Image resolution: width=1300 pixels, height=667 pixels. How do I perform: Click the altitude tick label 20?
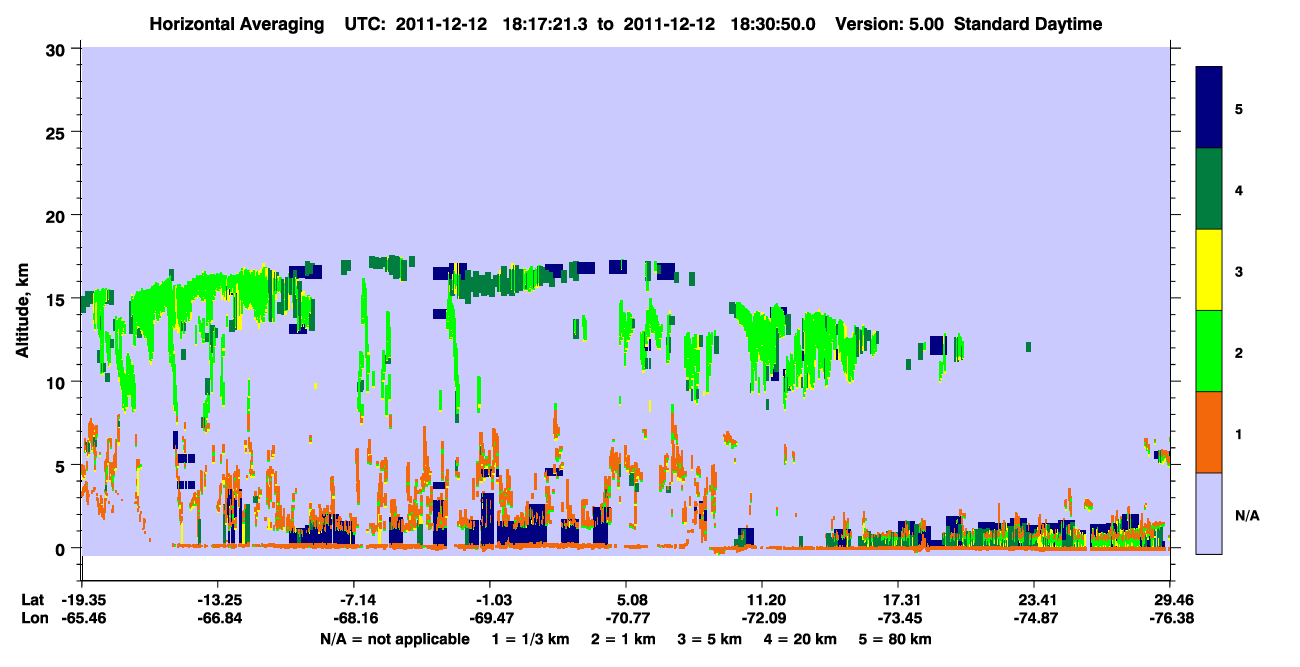pyautogui.click(x=58, y=216)
